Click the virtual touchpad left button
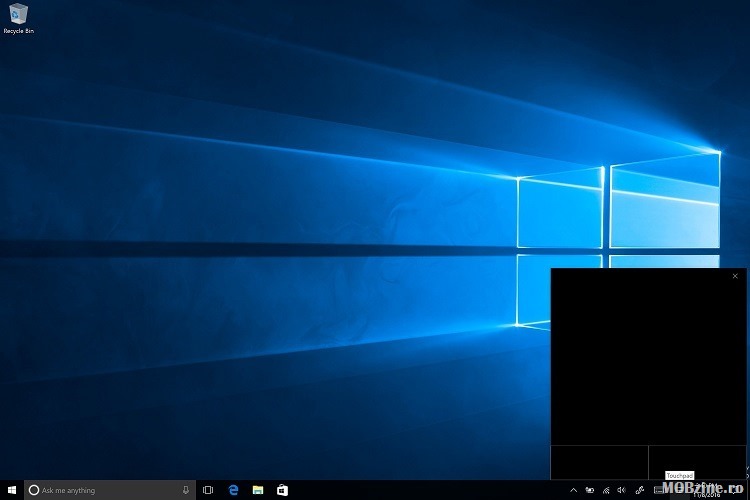Image resolution: width=750 pixels, height=500 pixels. (x=599, y=463)
